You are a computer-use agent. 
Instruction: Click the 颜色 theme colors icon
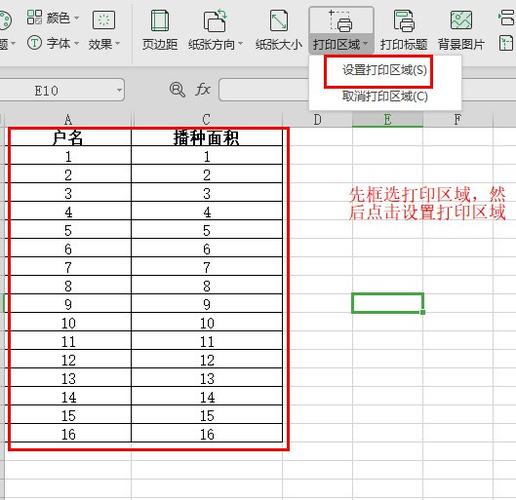[34, 17]
